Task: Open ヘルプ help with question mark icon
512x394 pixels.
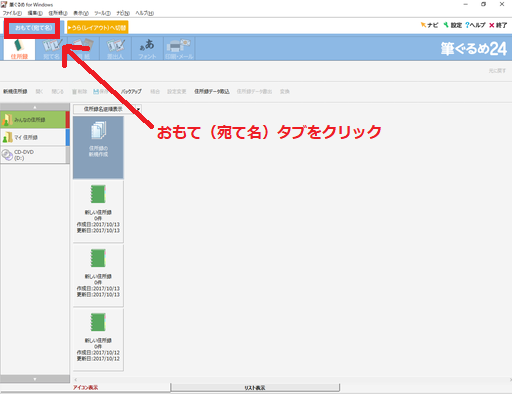Action: (475, 25)
